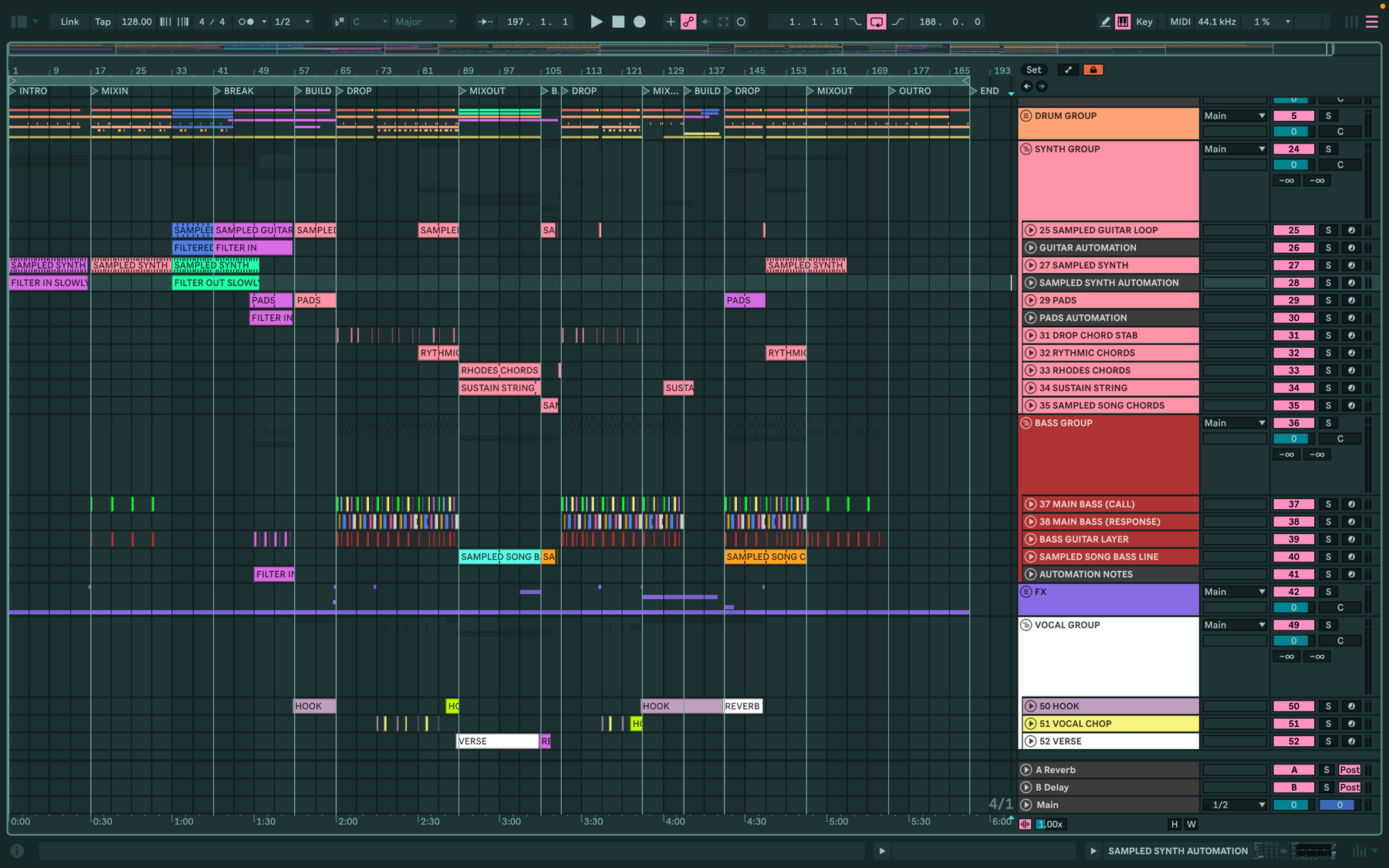Click the Arrangement Record button
This screenshot has height=868, width=1389.
640,22
